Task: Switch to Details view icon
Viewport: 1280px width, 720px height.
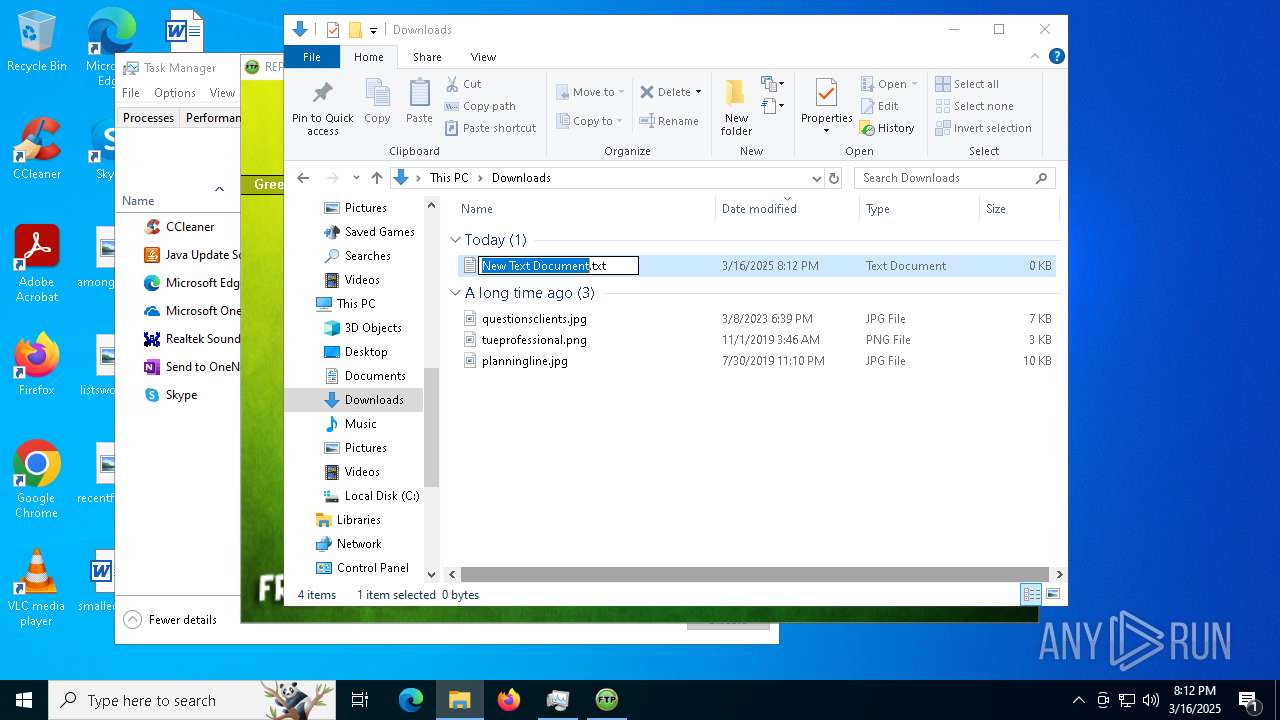Action: pyautogui.click(x=1031, y=595)
